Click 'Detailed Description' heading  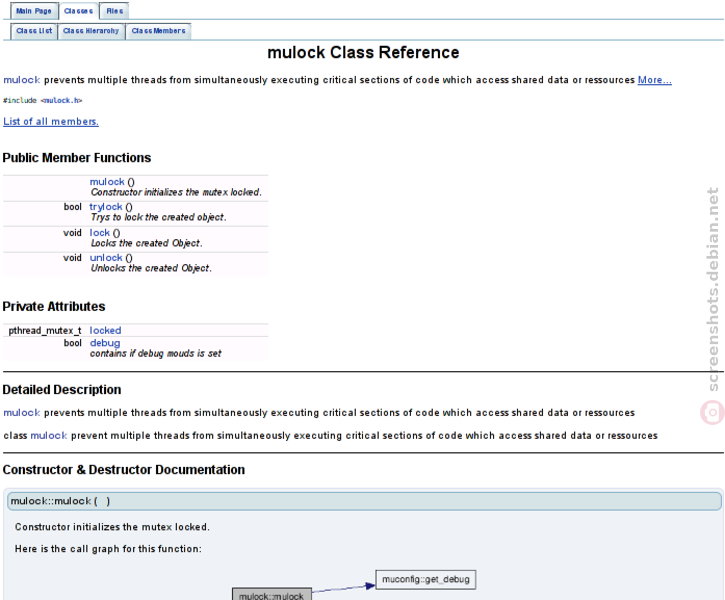(61, 390)
